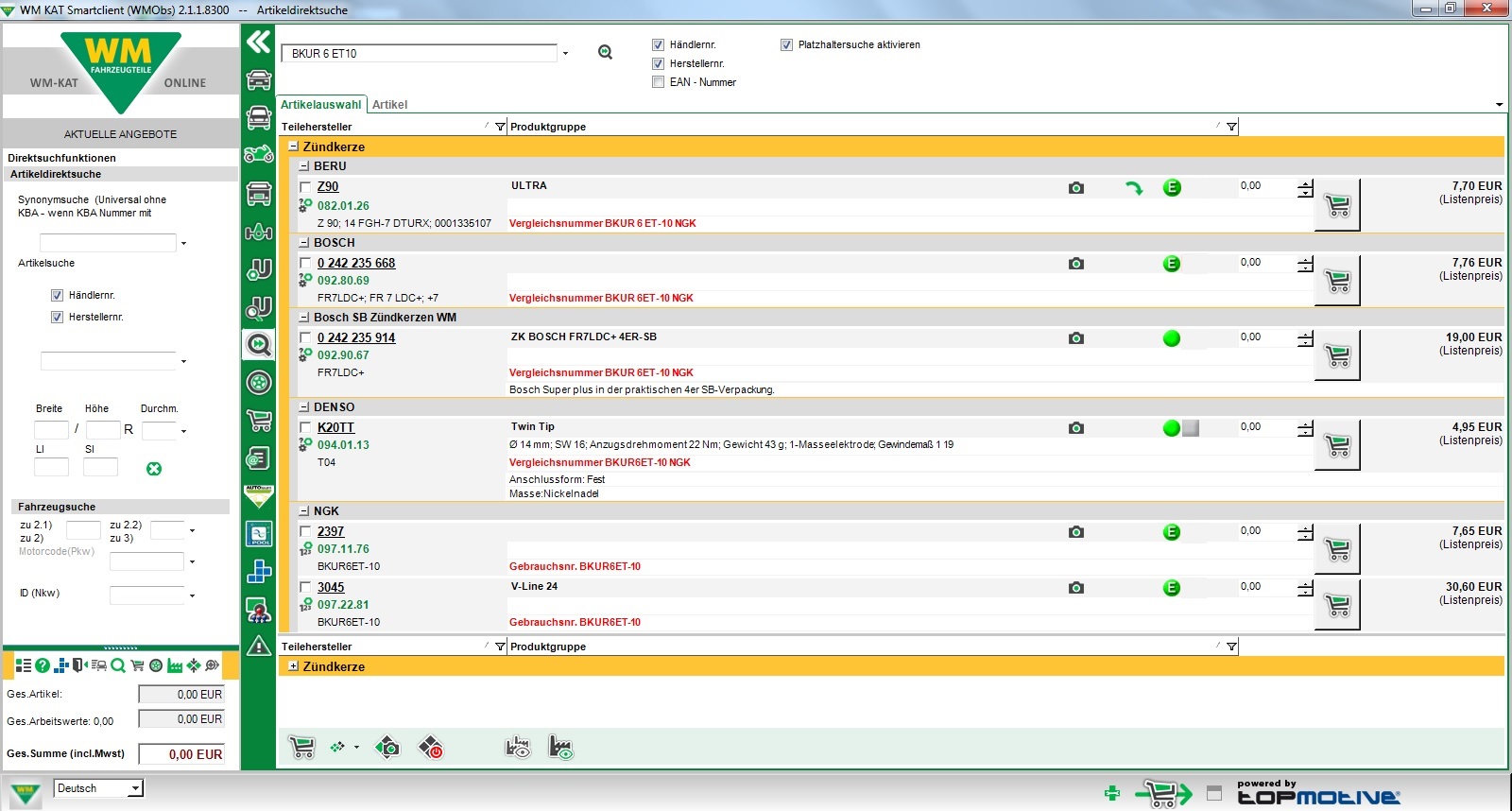Screen dimensions: 1512x811
Task: View photo for BERU Z90 article
Action: point(1075,188)
